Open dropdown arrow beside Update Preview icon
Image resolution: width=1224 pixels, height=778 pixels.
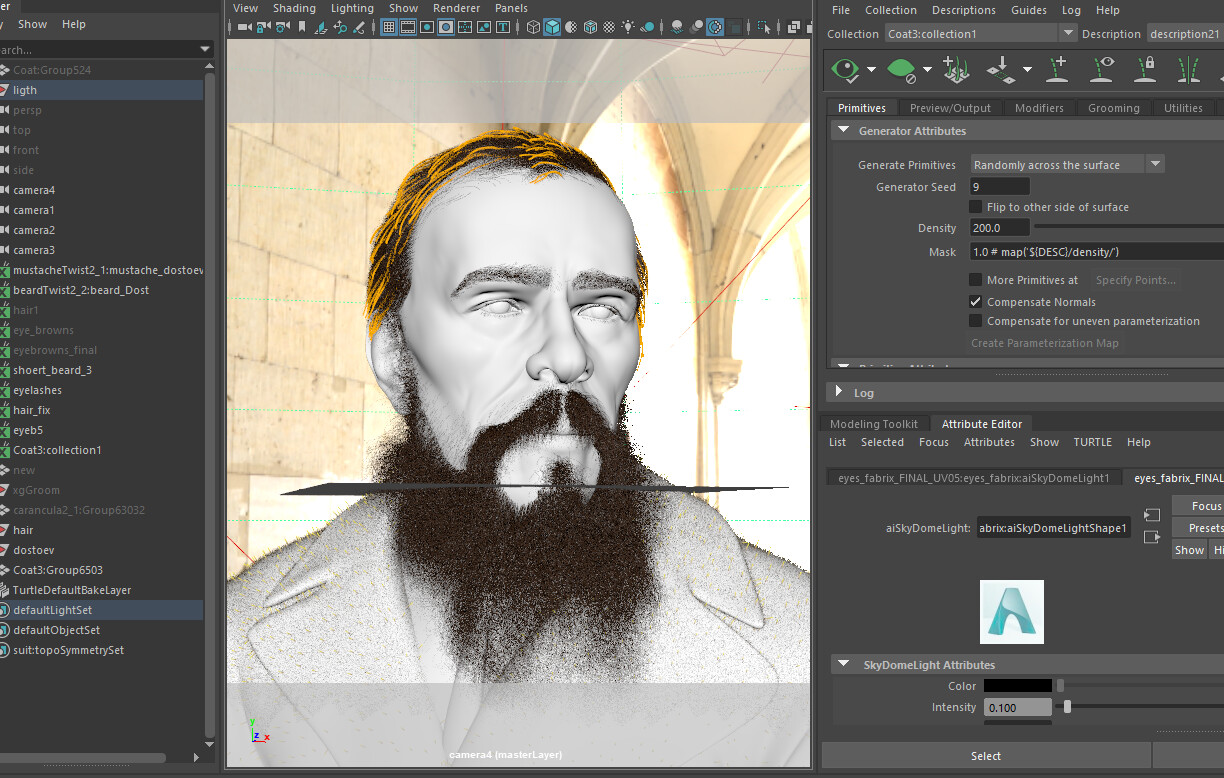click(871, 70)
